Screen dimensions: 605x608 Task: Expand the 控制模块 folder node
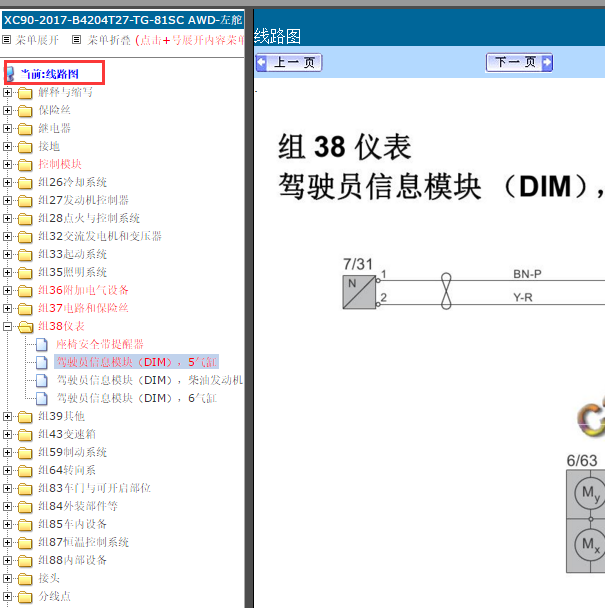[7, 164]
